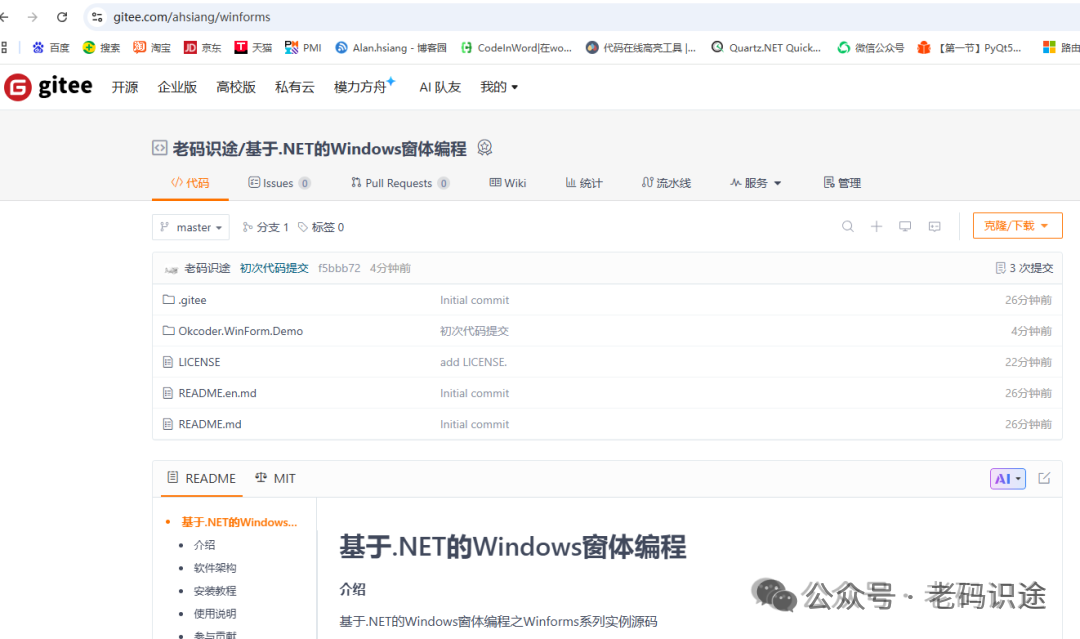
Task: Open commit message 初次代码提交 link
Action: 274,268
